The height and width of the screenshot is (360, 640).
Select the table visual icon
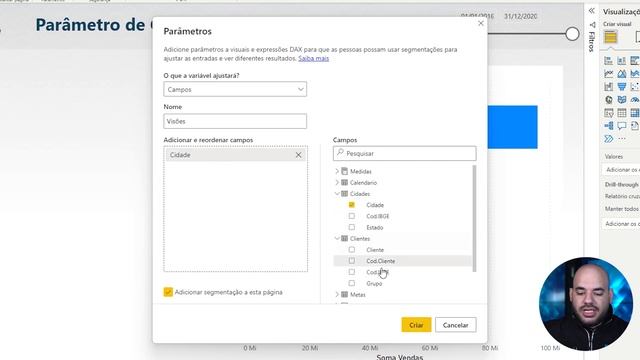click(622, 113)
